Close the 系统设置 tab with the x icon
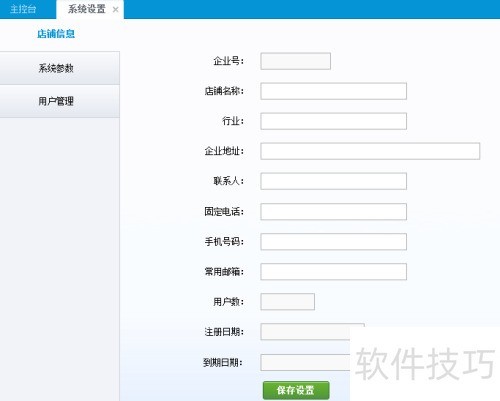 [115, 10]
